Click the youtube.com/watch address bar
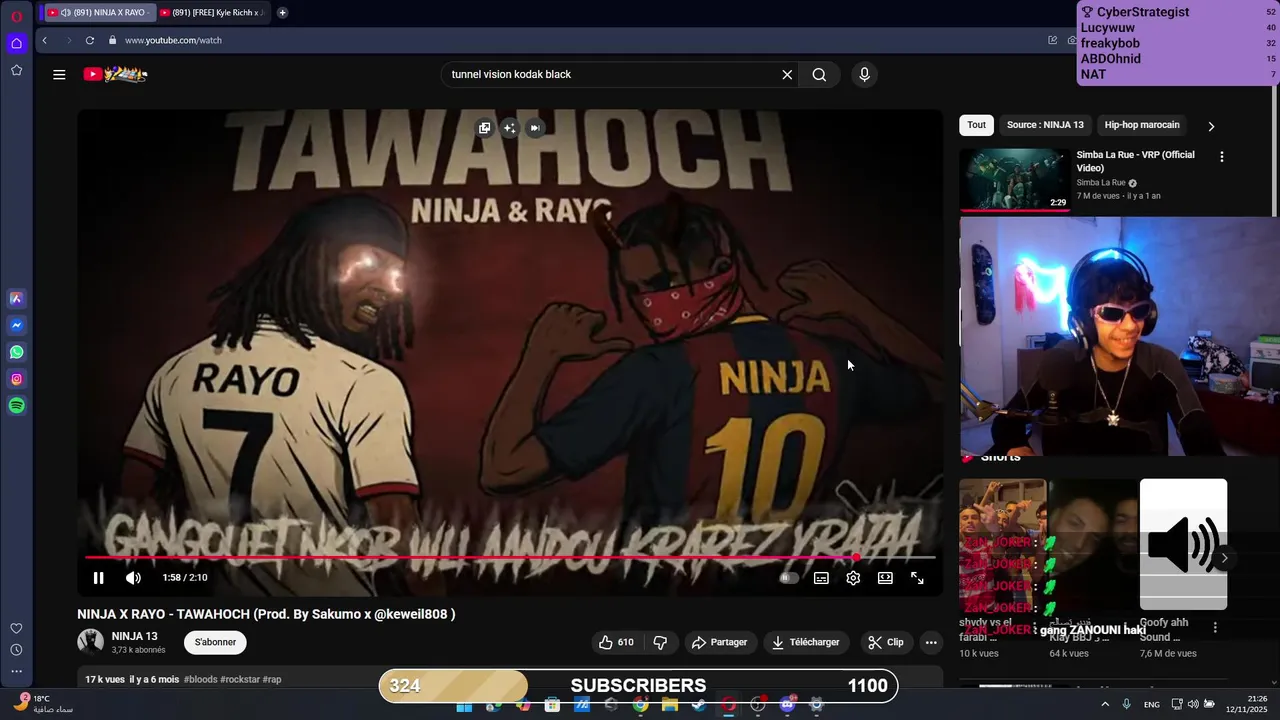The image size is (1280, 720). [173, 40]
